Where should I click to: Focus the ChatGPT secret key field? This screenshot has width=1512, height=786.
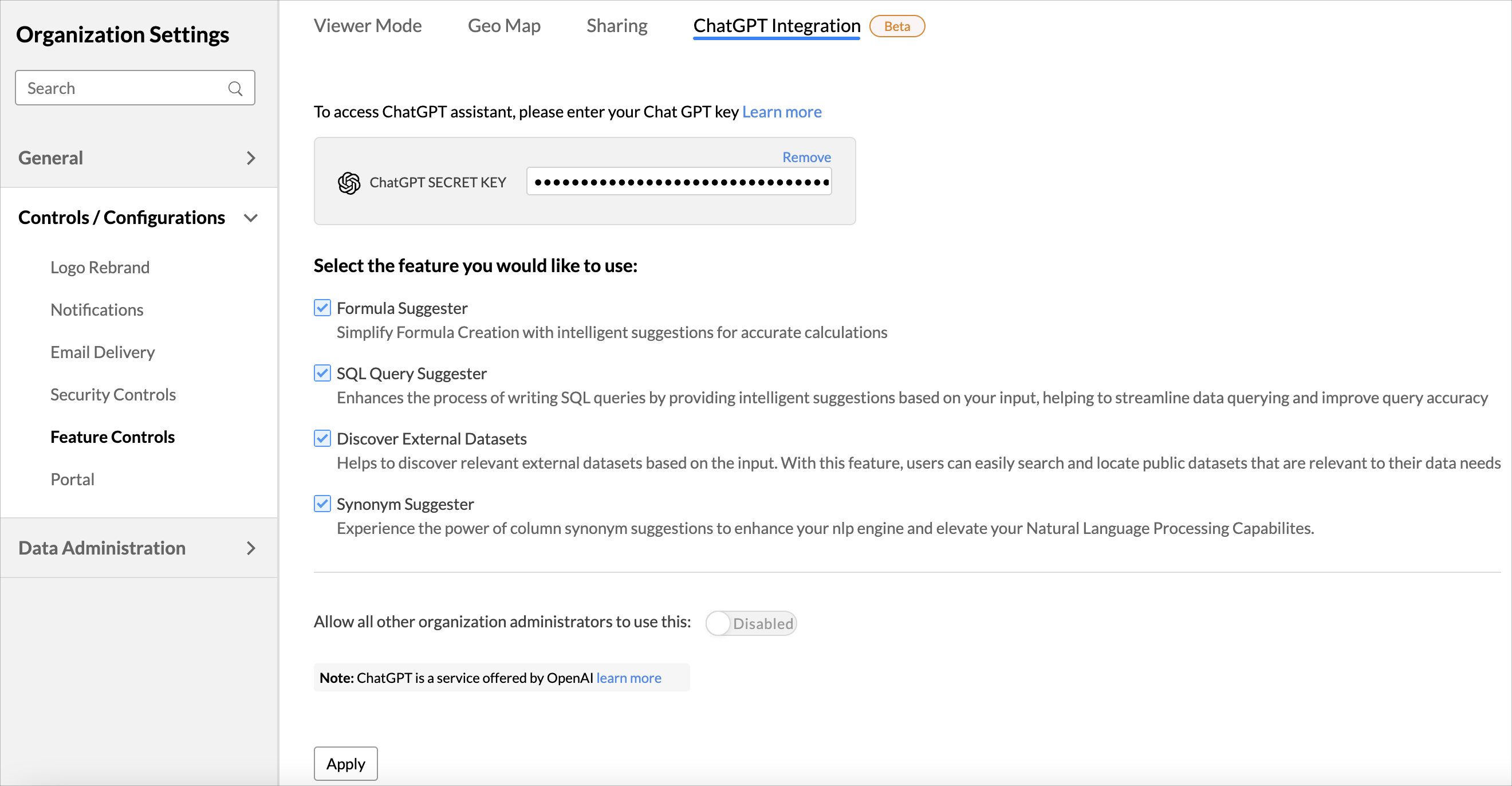[679, 182]
